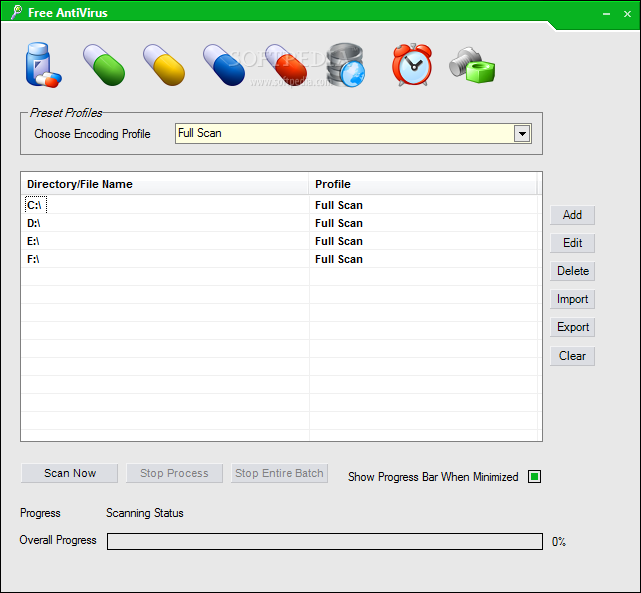Viewport: 641px width, 593px height.
Task: Close the Free AntiVirus window
Action: click(x=627, y=13)
